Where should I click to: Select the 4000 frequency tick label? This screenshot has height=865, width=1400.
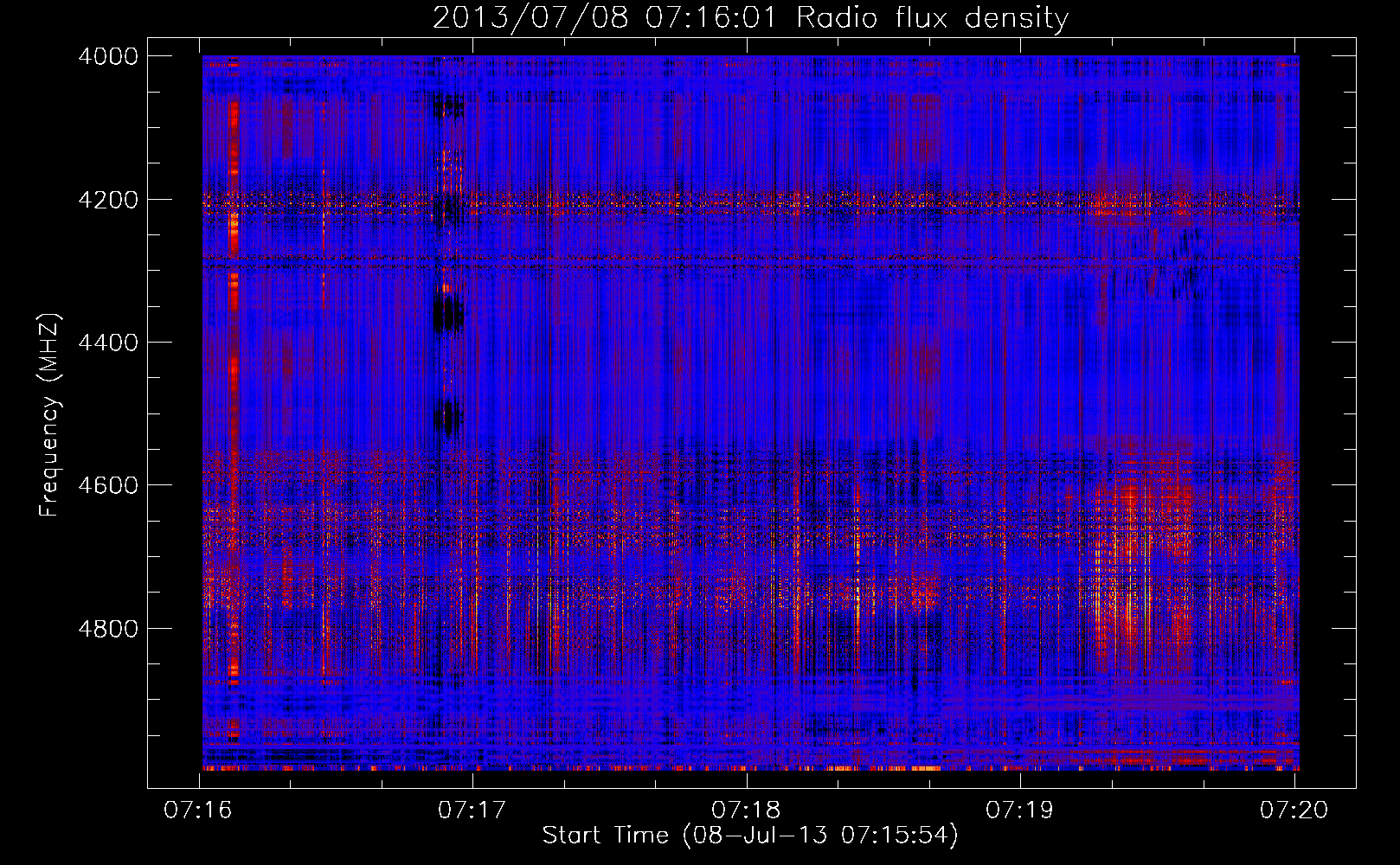tap(108, 56)
